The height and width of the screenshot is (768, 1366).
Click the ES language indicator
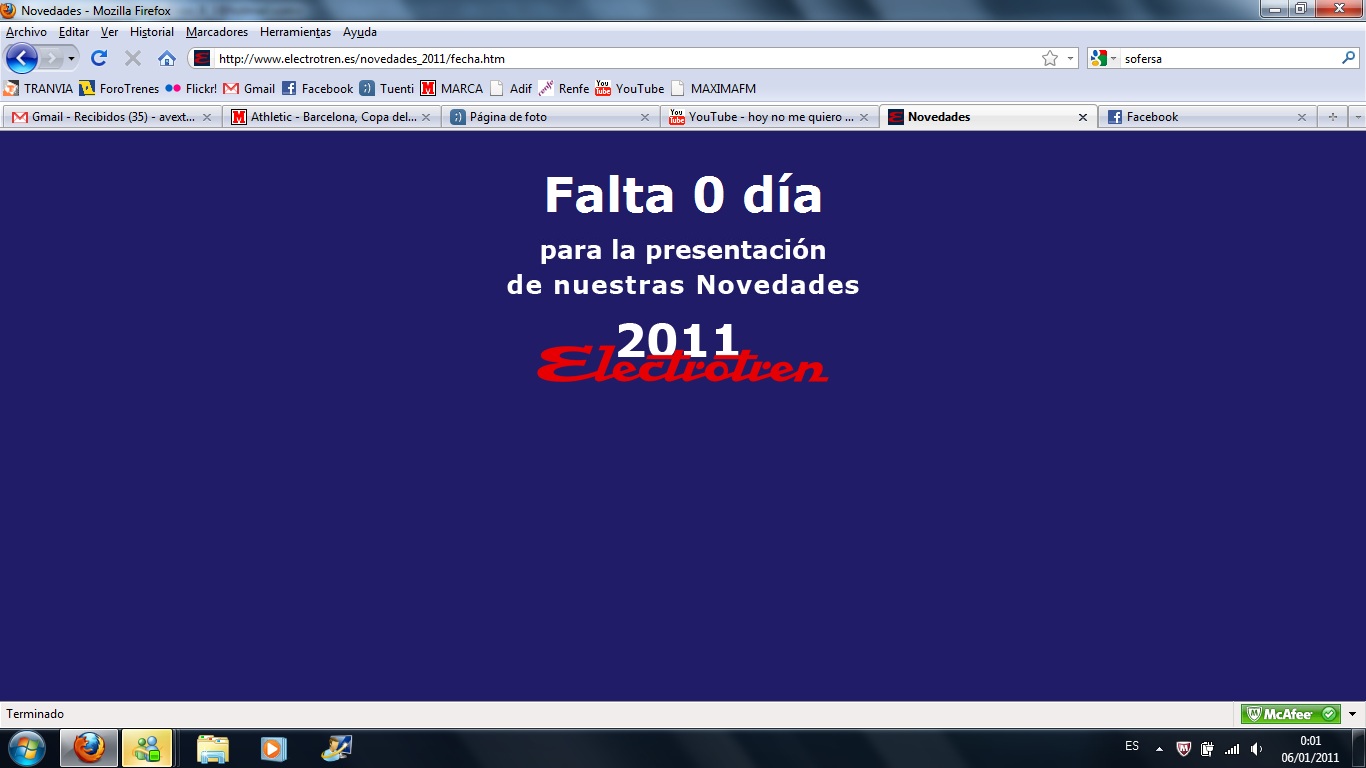point(1132,746)
